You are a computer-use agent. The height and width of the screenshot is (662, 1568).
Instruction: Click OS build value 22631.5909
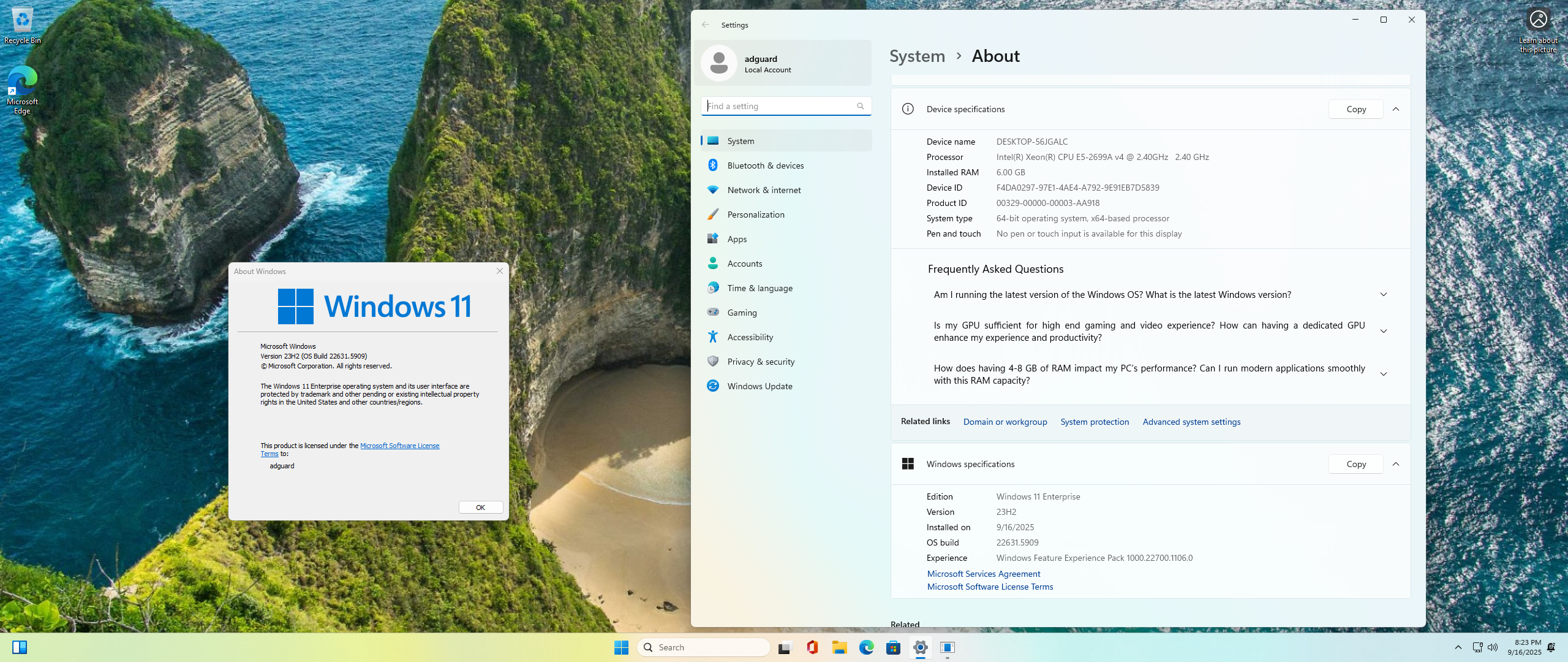click(1017, 542)
